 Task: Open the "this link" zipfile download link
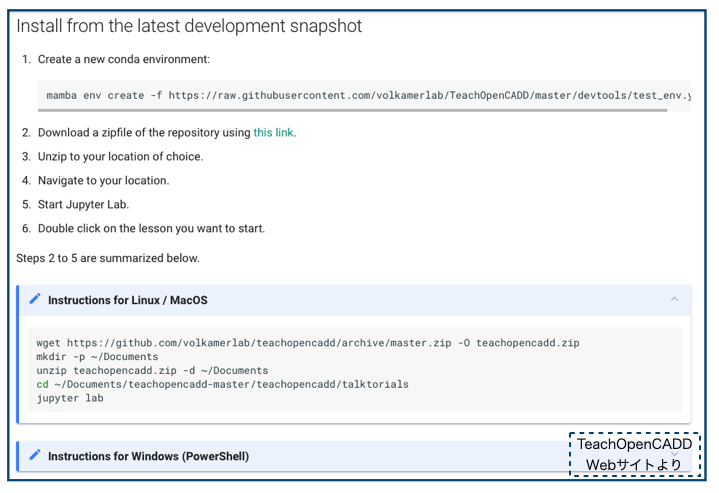coord(273,133)
